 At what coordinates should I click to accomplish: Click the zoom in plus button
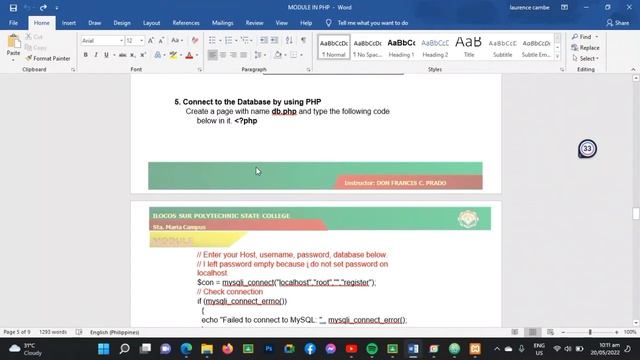(616, 332)
